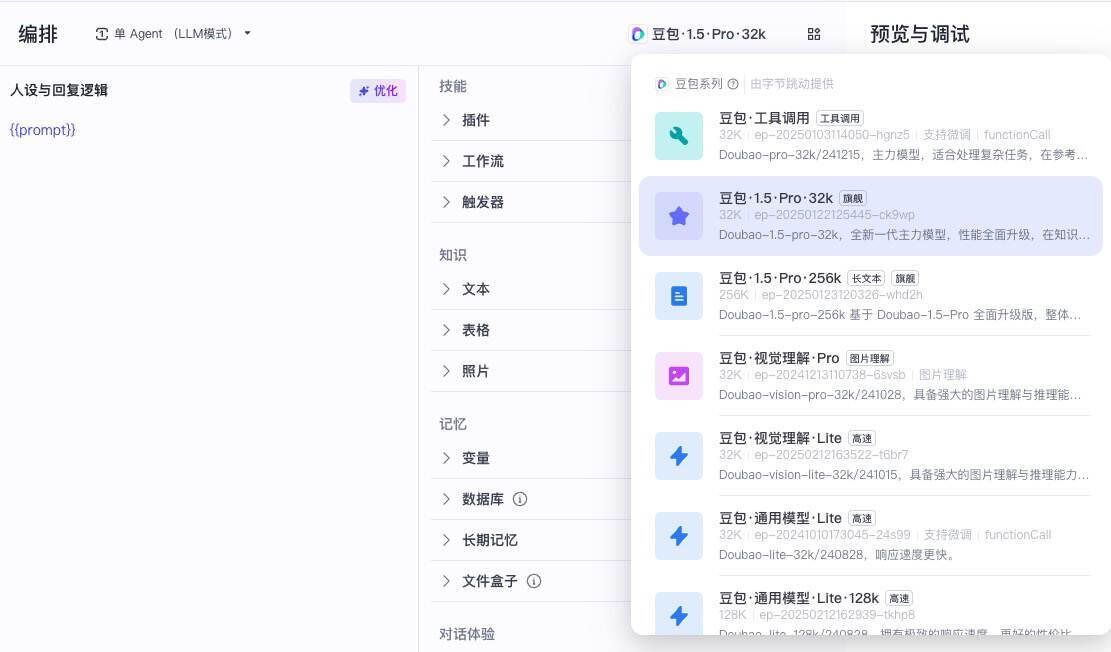Click the 人设与回复逻辑 label
This screenshot has width=1111, height=652.
point(59,90)
